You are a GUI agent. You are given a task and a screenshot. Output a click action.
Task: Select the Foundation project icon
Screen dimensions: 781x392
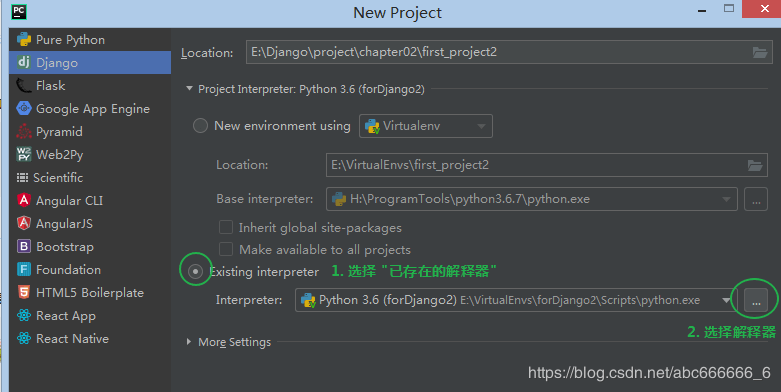(x=24, y=269)
